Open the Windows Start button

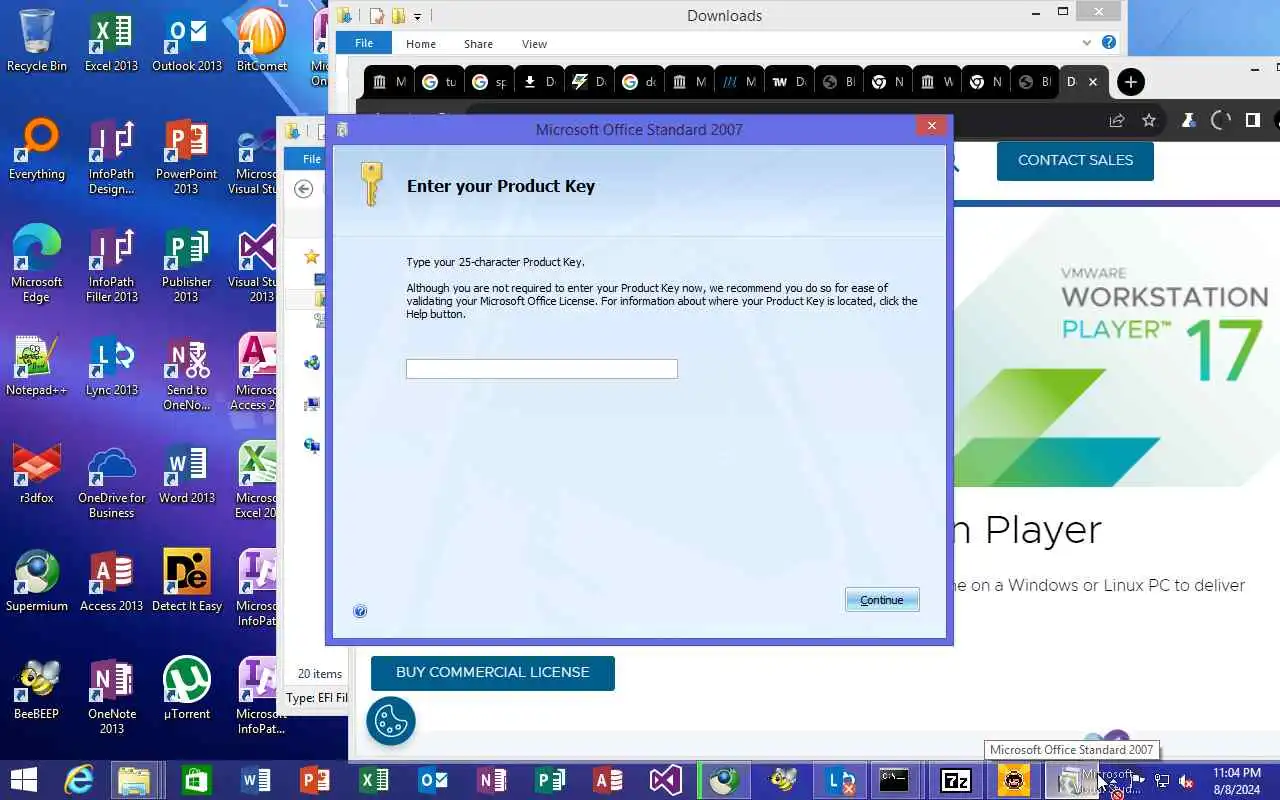pyautogui.click(x=24, y=779)
